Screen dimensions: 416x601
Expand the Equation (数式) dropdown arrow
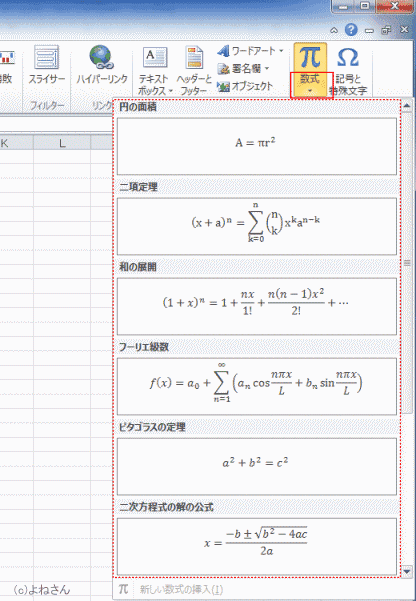coord(311,91)
